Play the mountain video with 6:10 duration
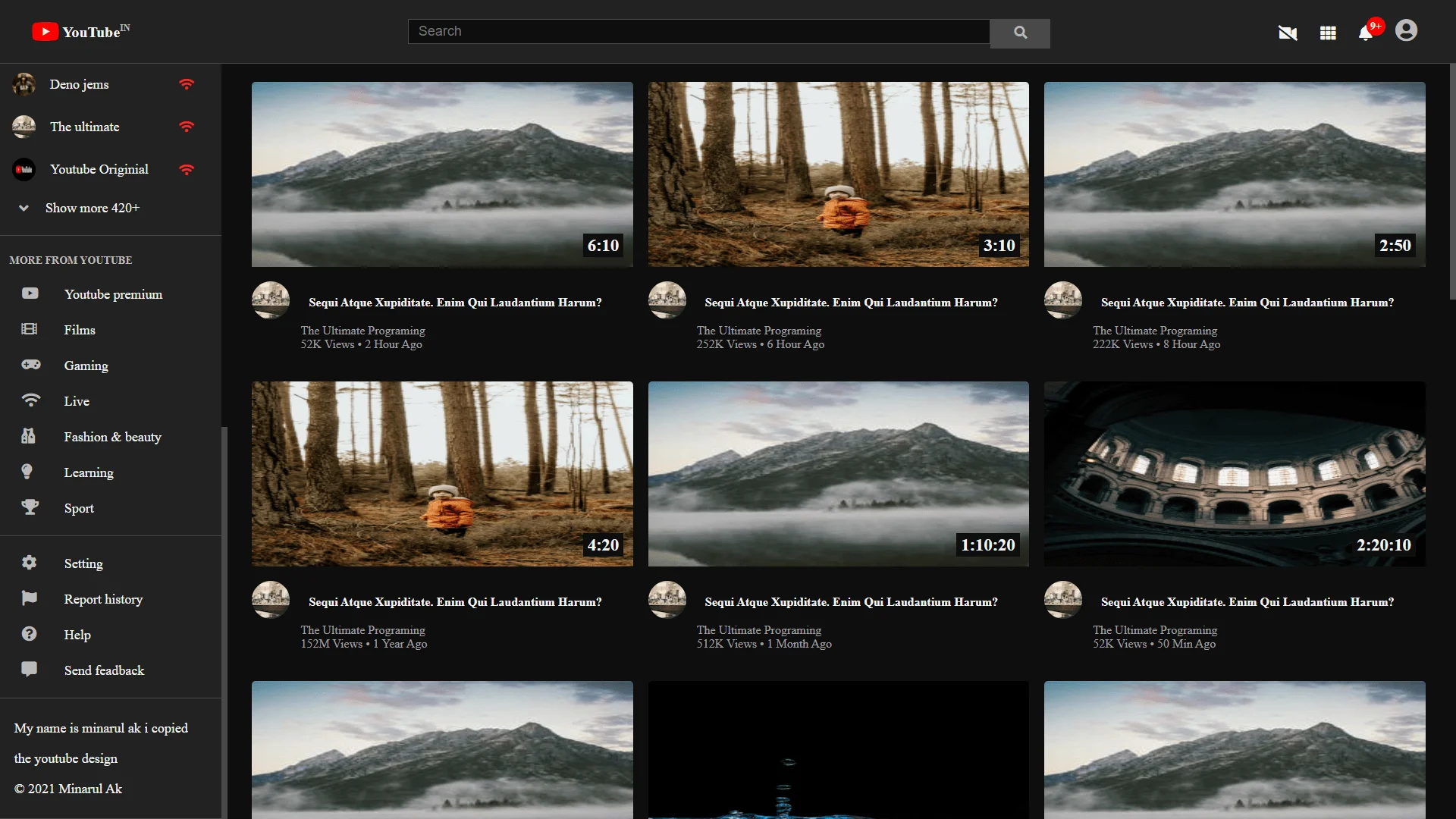 442,174
